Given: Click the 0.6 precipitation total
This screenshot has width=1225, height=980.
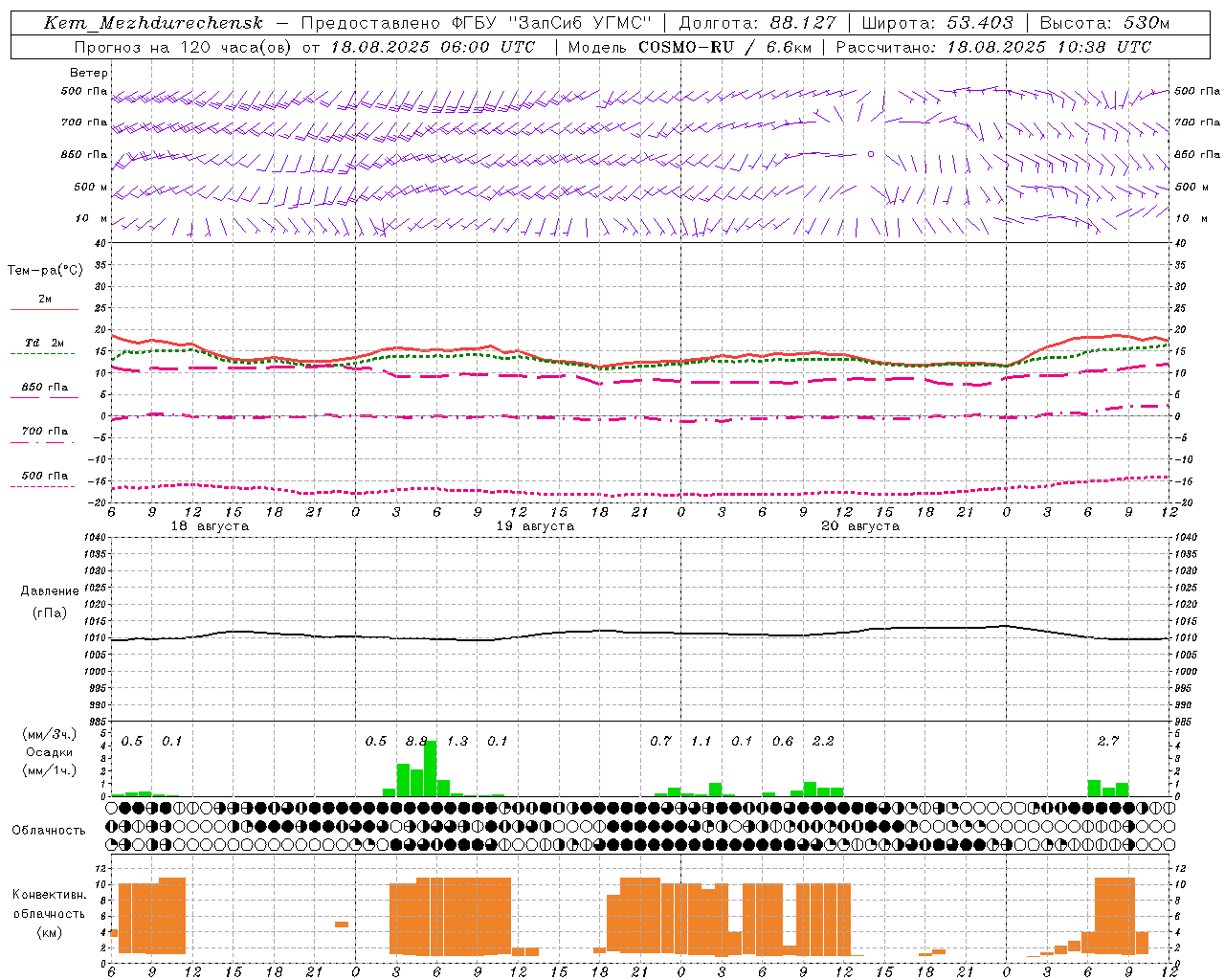Looking at the screenshot, I should pyautogui.click(x=783, y=741).
